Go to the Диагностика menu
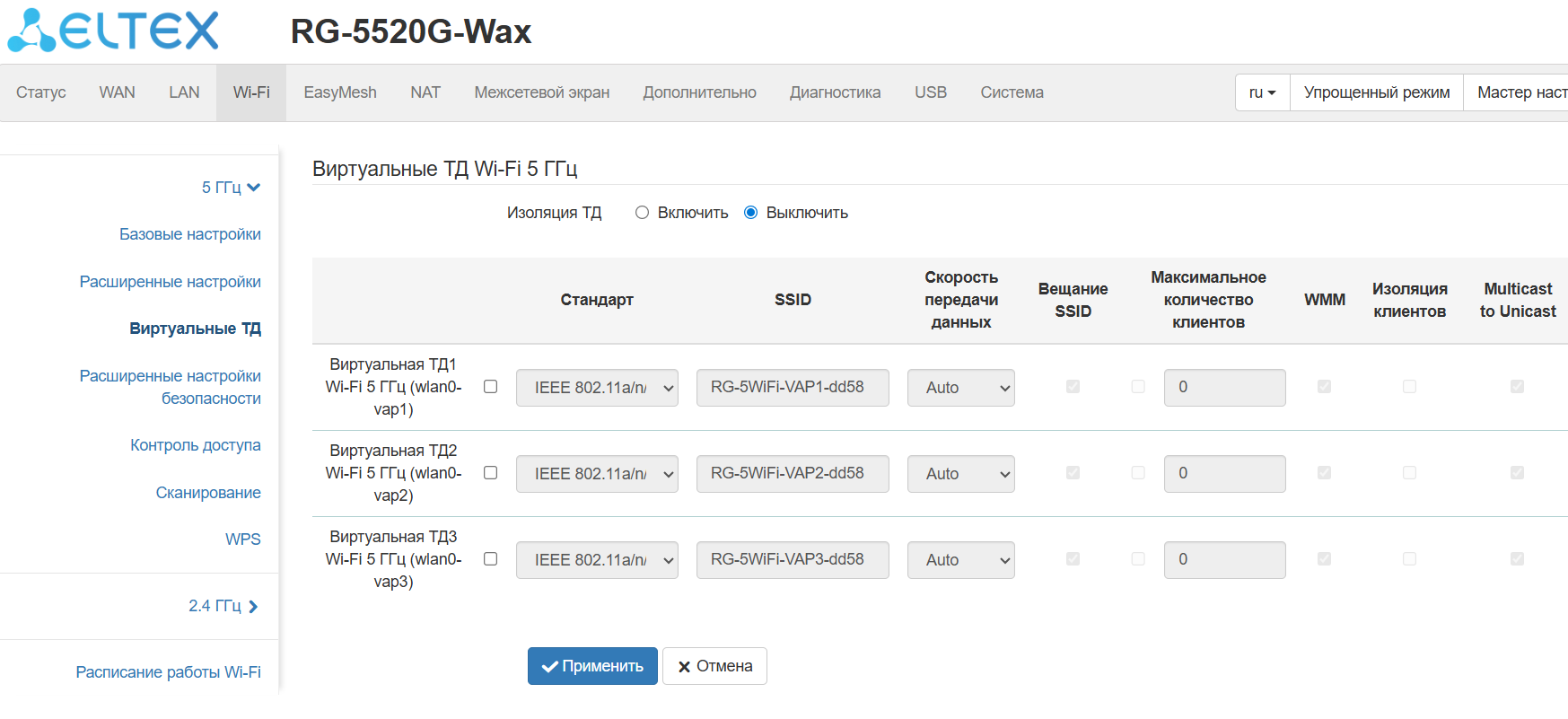Image resolution: width=1568 pixels, height=719 pixels. pyautogui.click(x=835, y=92)
